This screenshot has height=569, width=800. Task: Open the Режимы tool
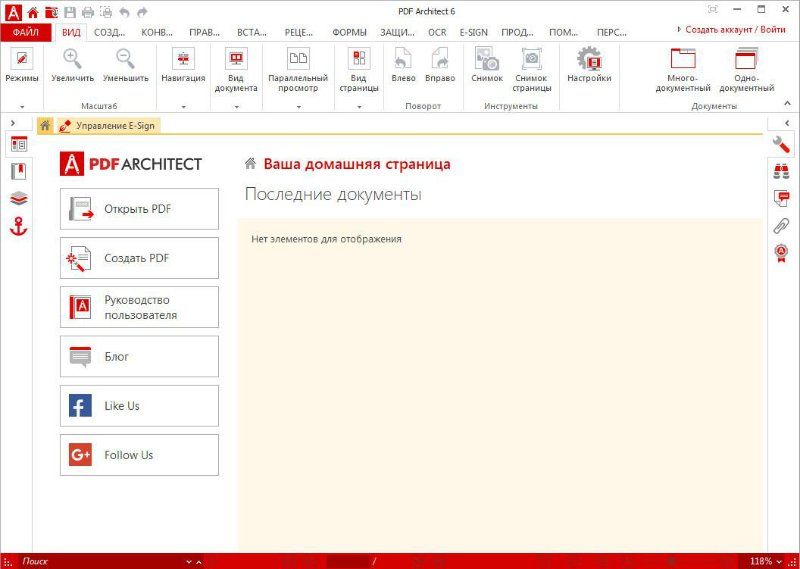[x=22, y=65]
